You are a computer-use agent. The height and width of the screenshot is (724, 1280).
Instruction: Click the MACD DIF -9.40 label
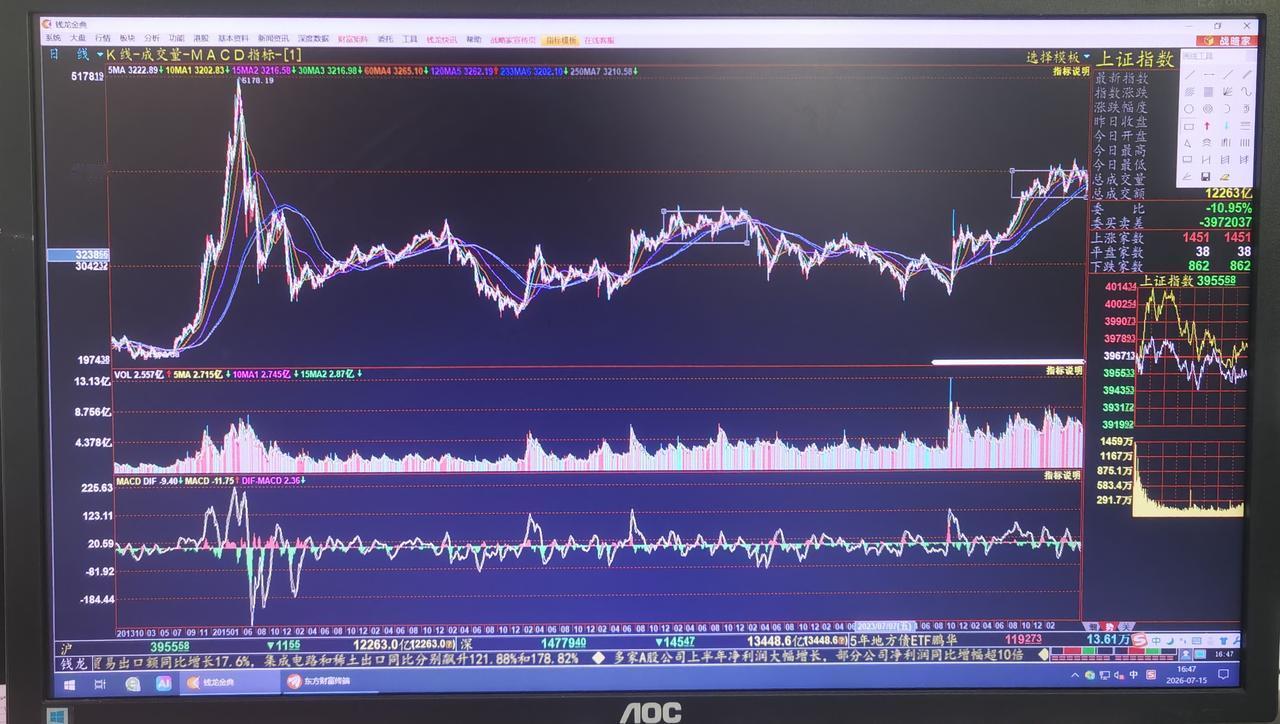pos(148,481)
